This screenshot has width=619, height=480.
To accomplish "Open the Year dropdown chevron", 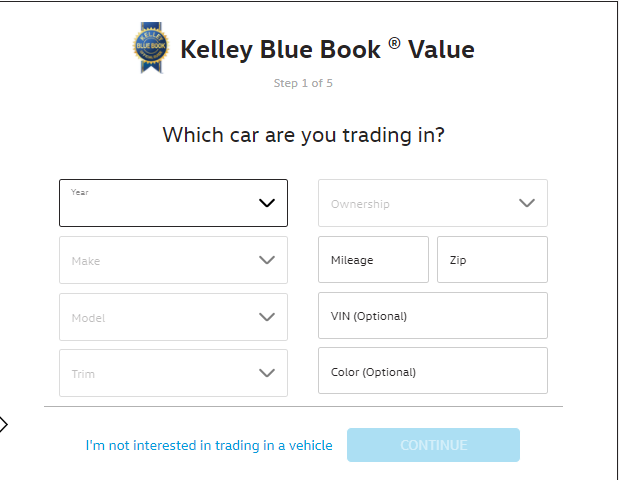I will click(x=267, y=203).
